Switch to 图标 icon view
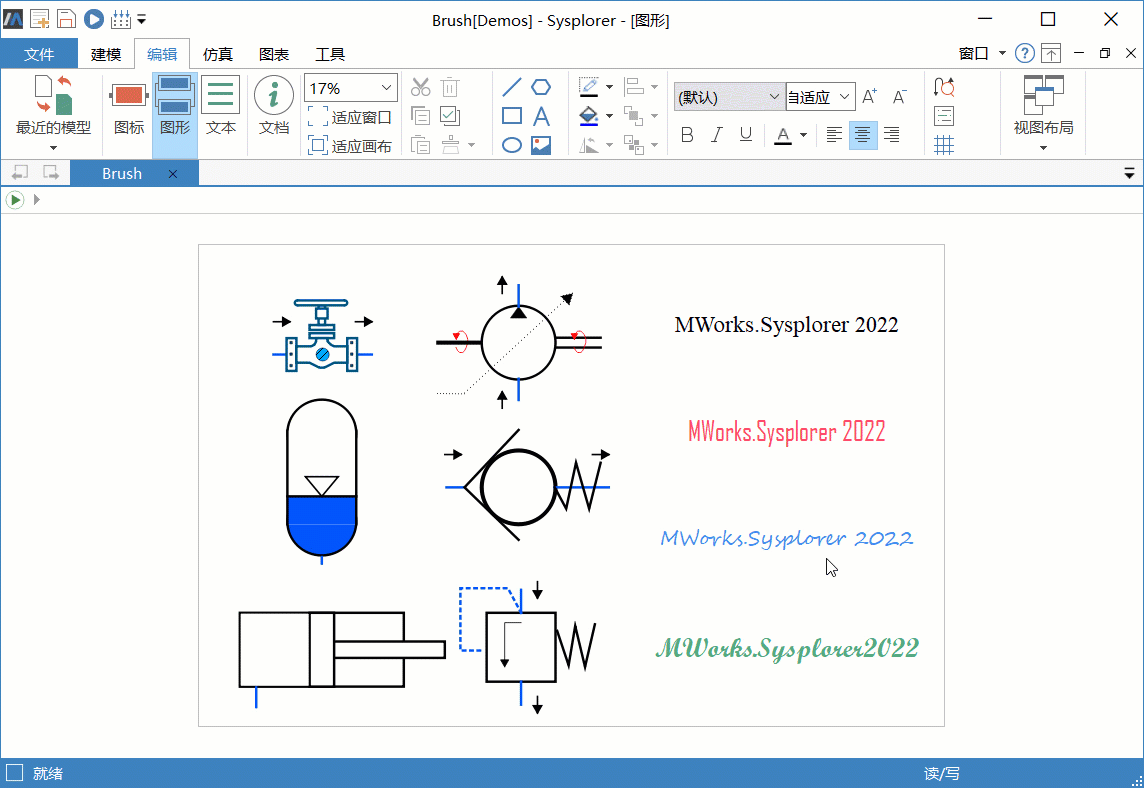Screen dimensions: 1144x788 [x=129, y=109]
